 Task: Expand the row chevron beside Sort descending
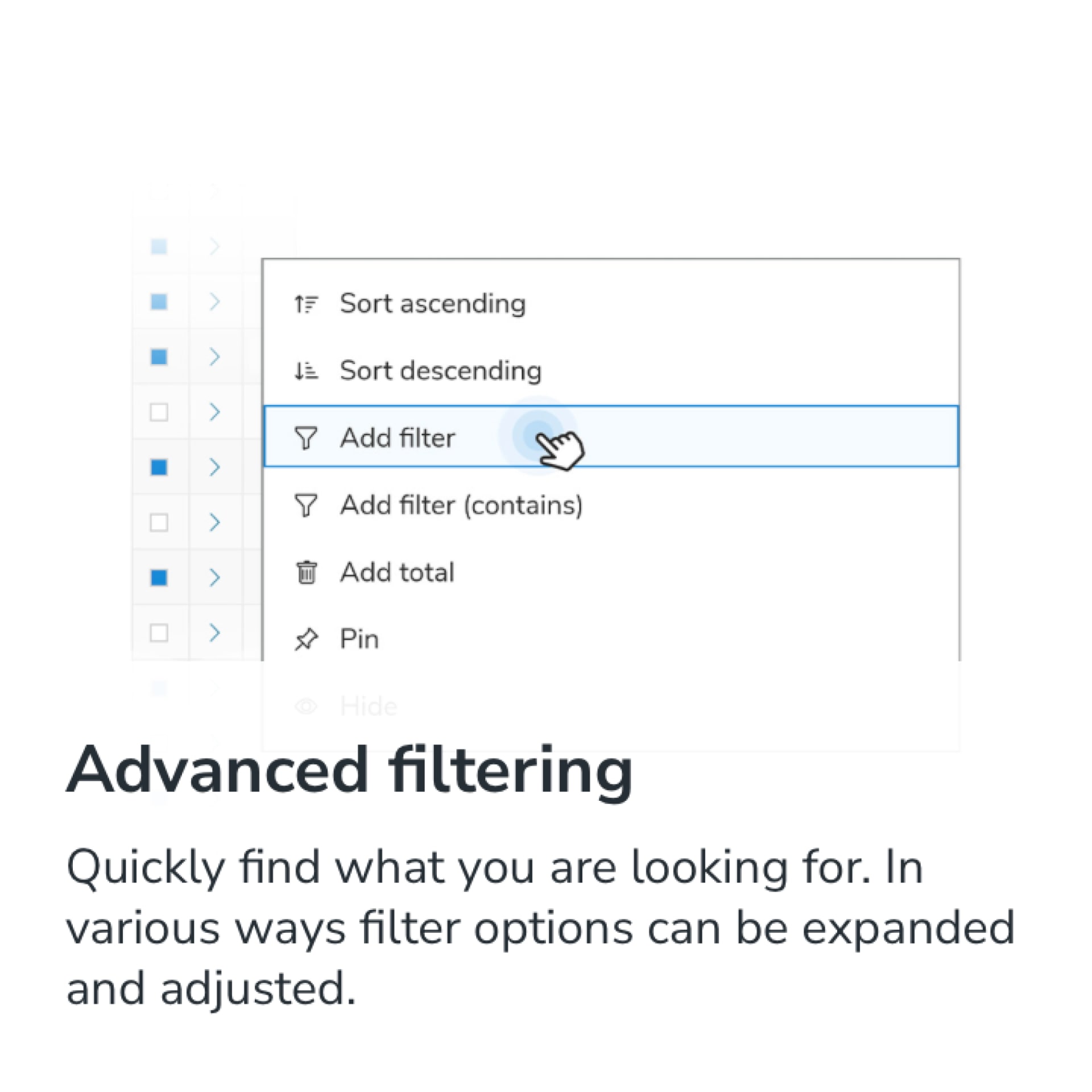point(214,357)
